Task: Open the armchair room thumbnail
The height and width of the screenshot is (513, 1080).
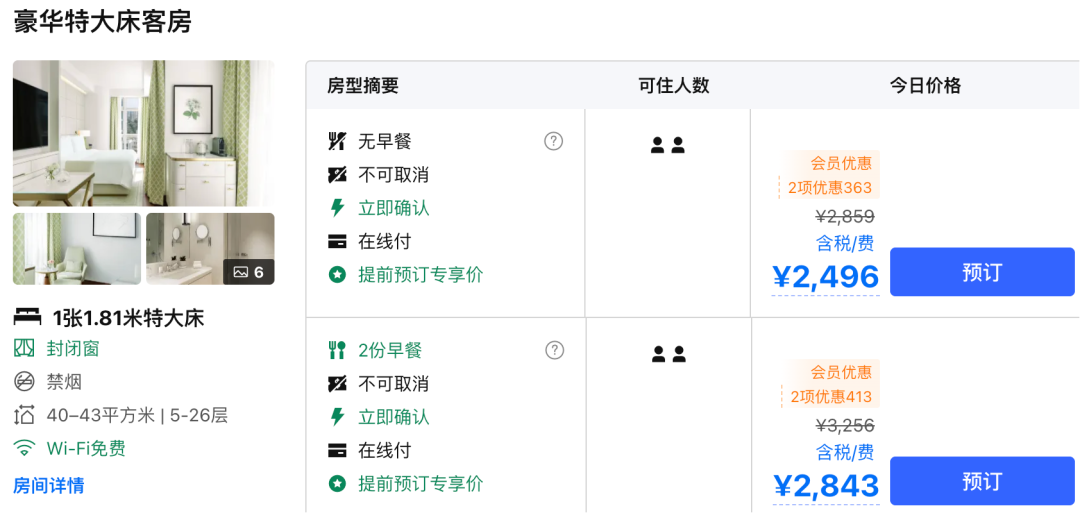Action: [77, 249]
